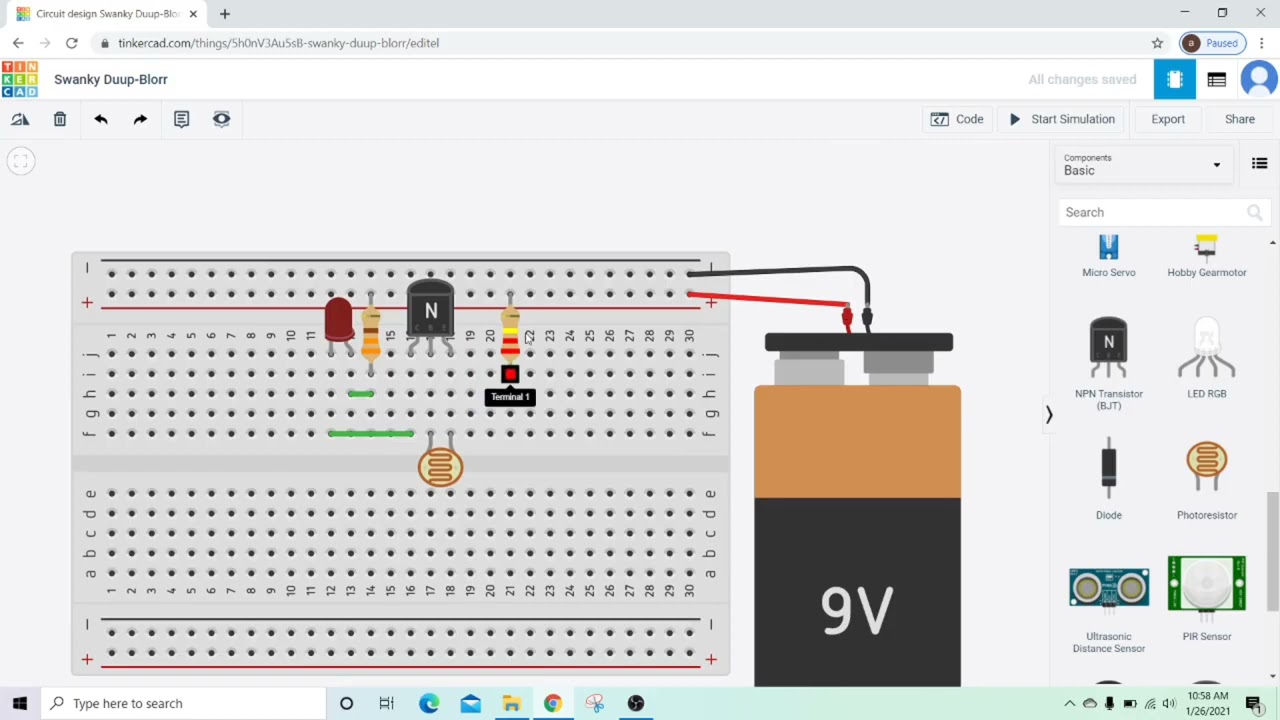
Task: Select the LED RGB component
Action: 1206,358
